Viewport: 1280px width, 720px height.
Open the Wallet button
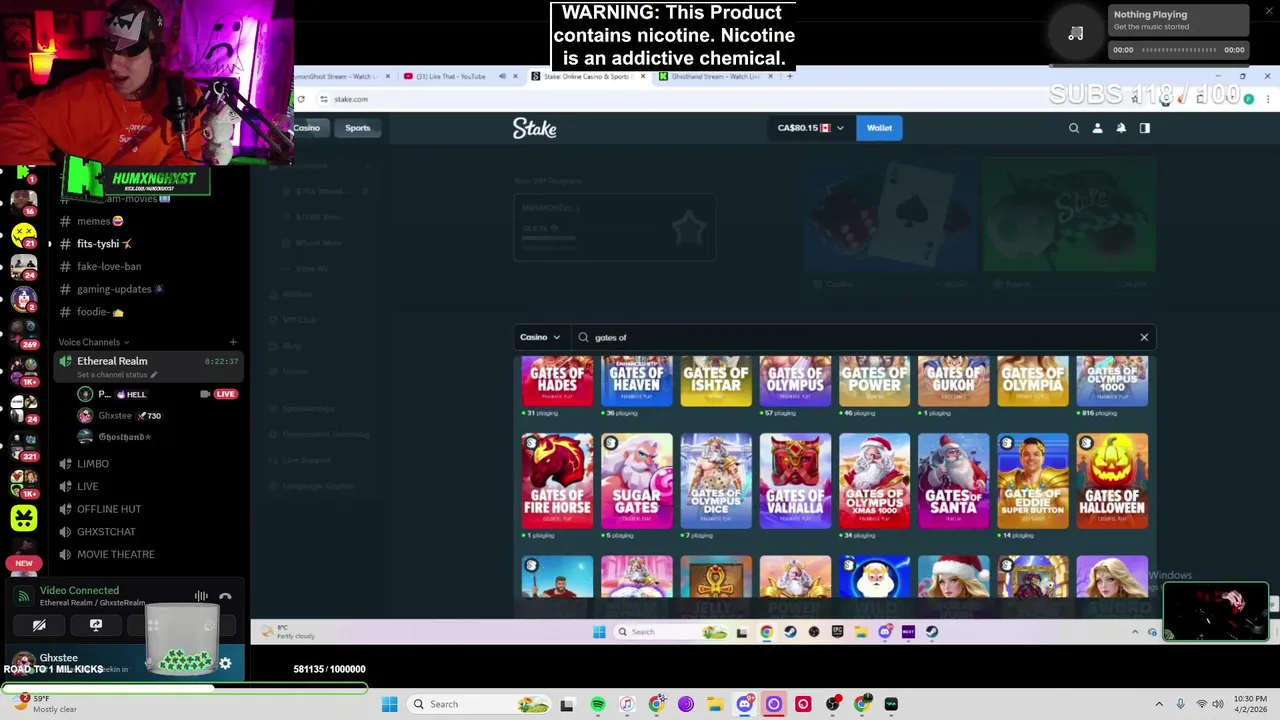click(x=879, y=128)
